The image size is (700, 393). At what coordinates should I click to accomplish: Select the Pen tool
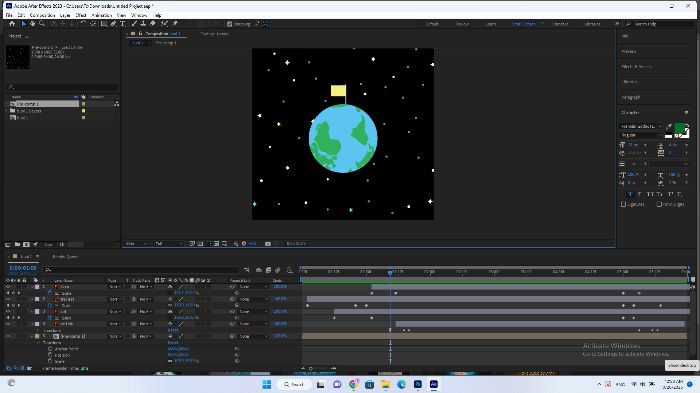tap(113, 24)
